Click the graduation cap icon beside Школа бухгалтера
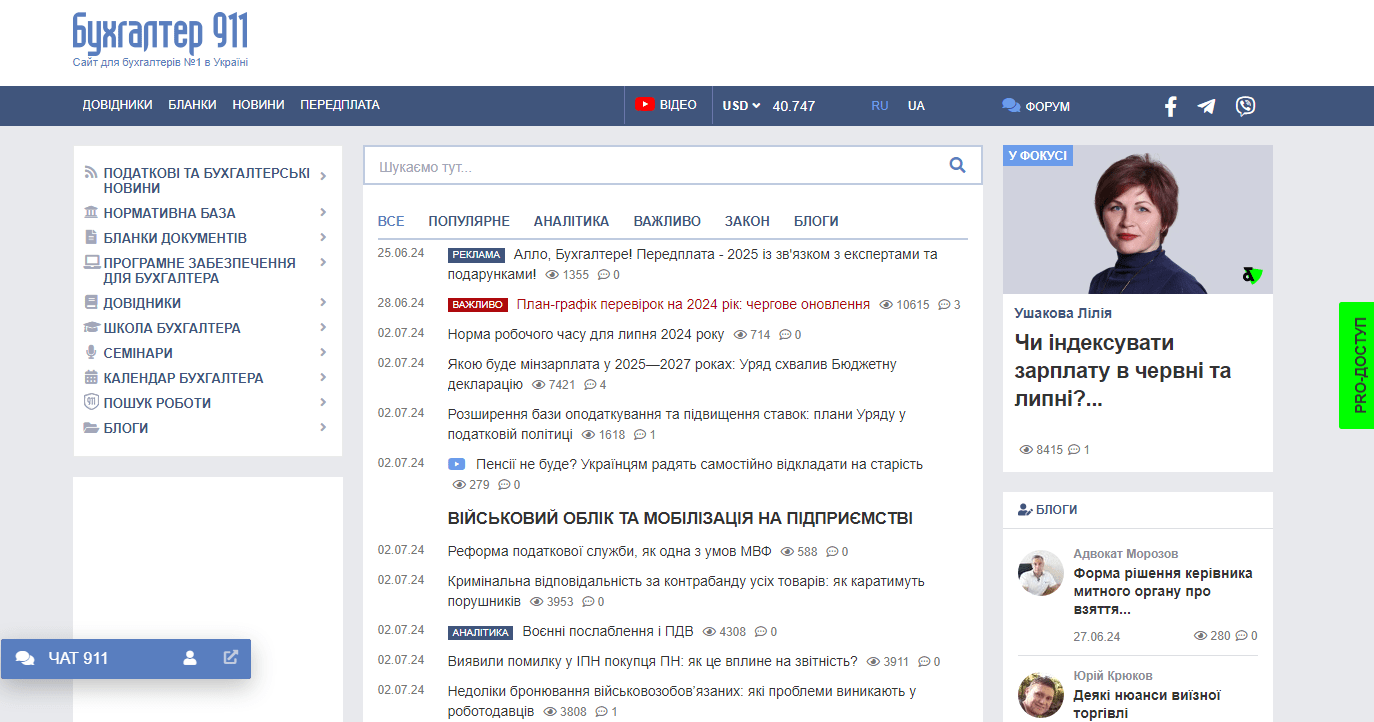Screen dimensions: 1374x722 point(91,328)
